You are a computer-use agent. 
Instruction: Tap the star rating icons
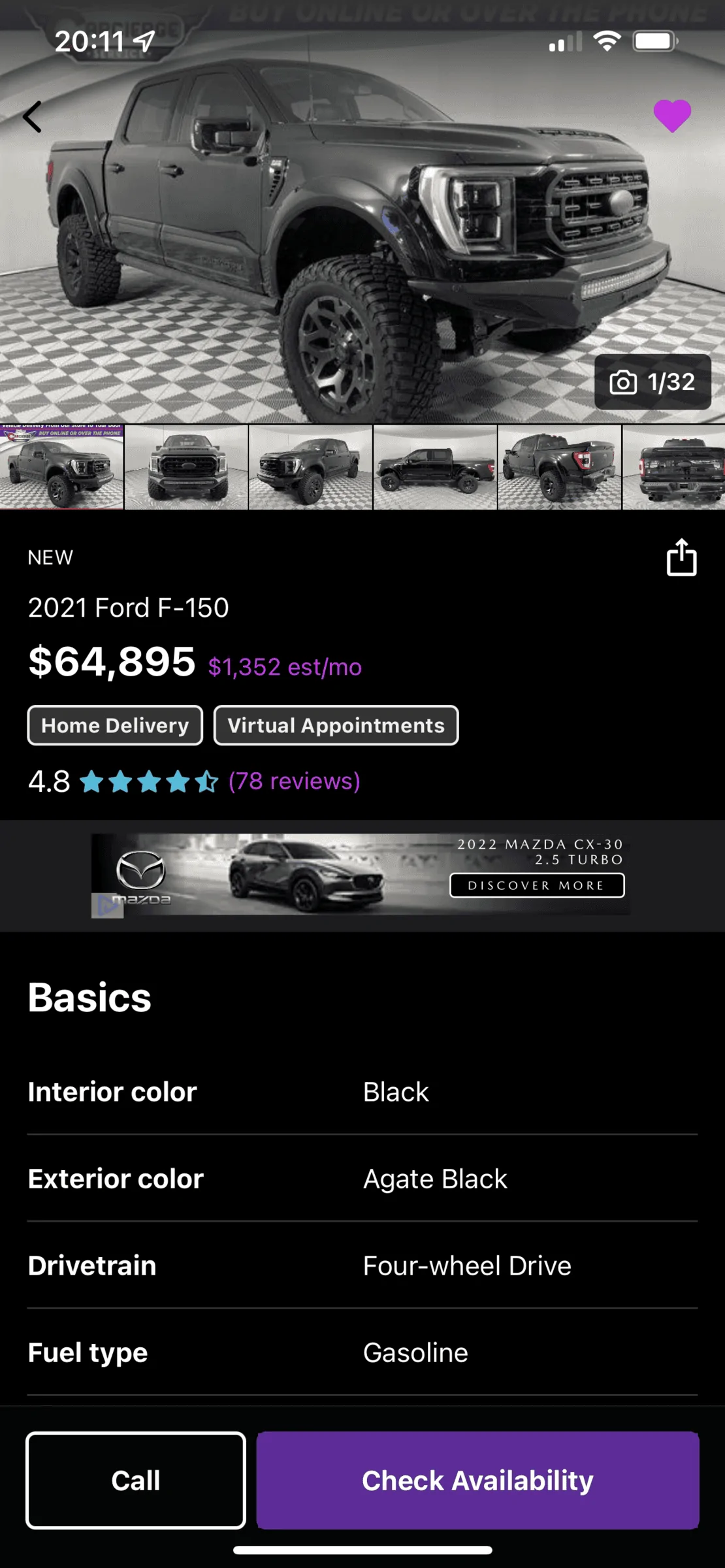pyautogui.click(x=149, y=781)
